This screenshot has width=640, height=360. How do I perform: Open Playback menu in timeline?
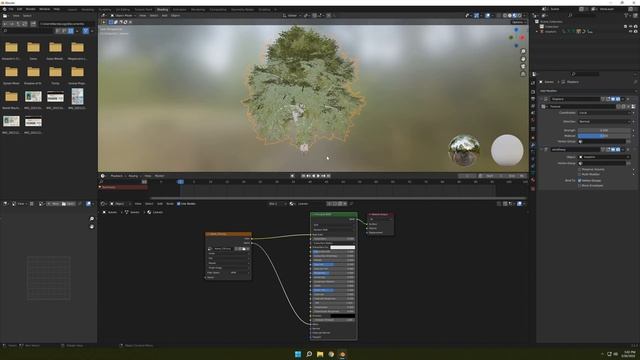(x=117, y=176)
